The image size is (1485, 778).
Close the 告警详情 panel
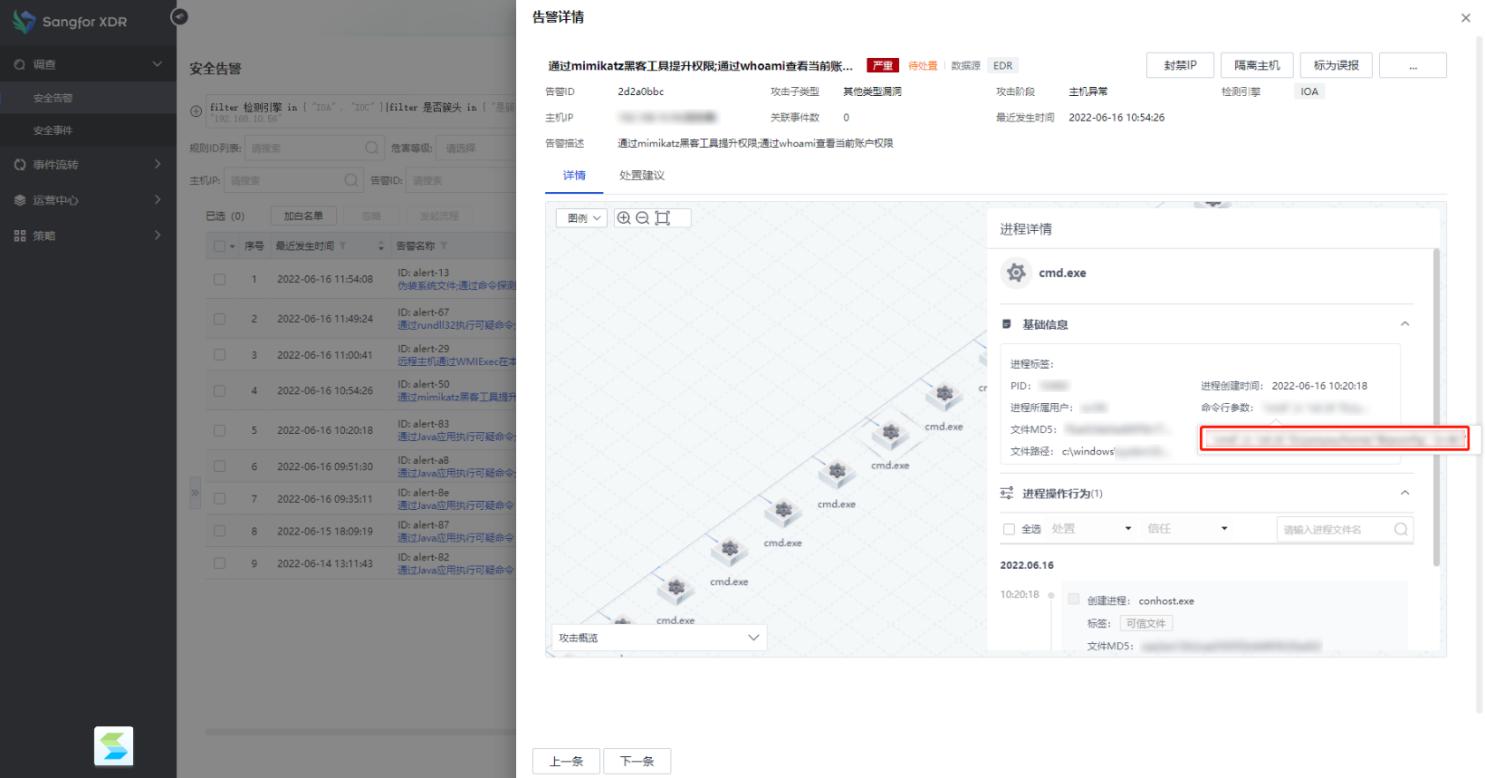(1466, 18)
